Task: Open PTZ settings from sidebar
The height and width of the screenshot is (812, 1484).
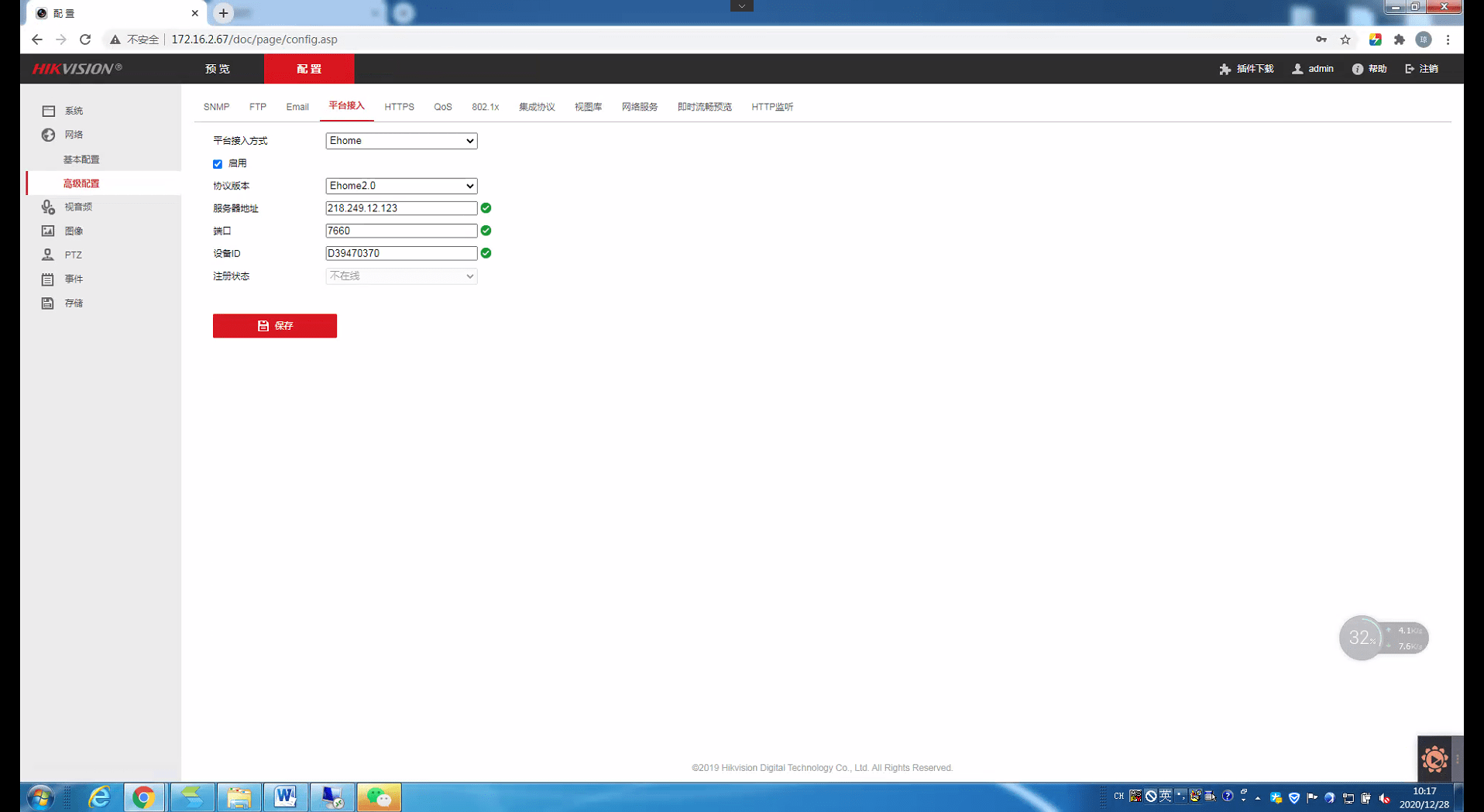Action: pos(48,255)
